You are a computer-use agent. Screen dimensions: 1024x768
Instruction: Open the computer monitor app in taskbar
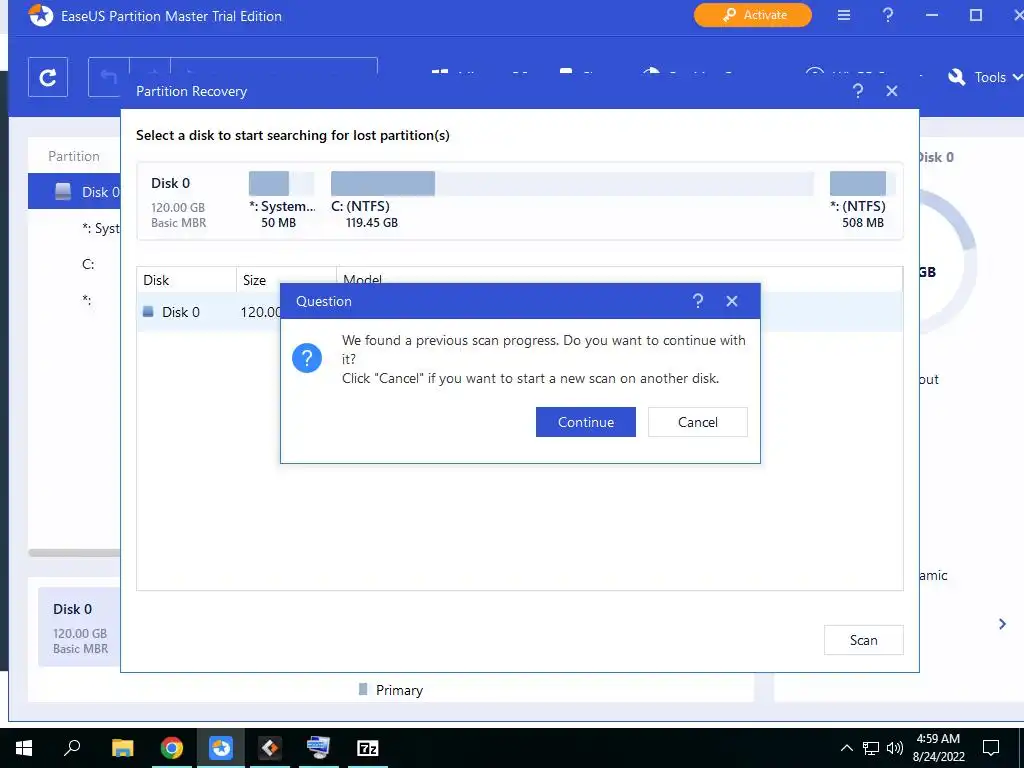click(x=319, y=748)
